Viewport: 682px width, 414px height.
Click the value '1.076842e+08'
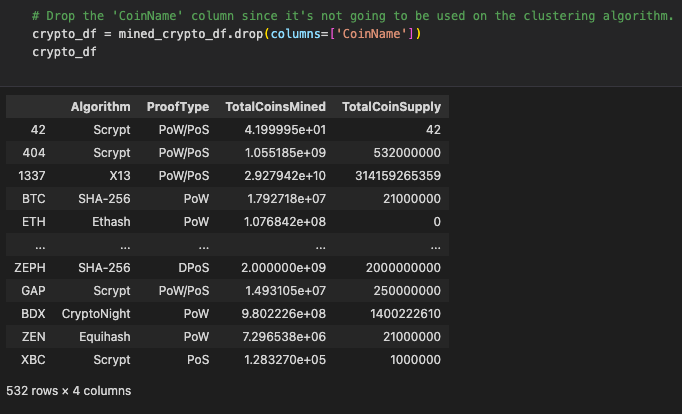(x=285, y=222)
